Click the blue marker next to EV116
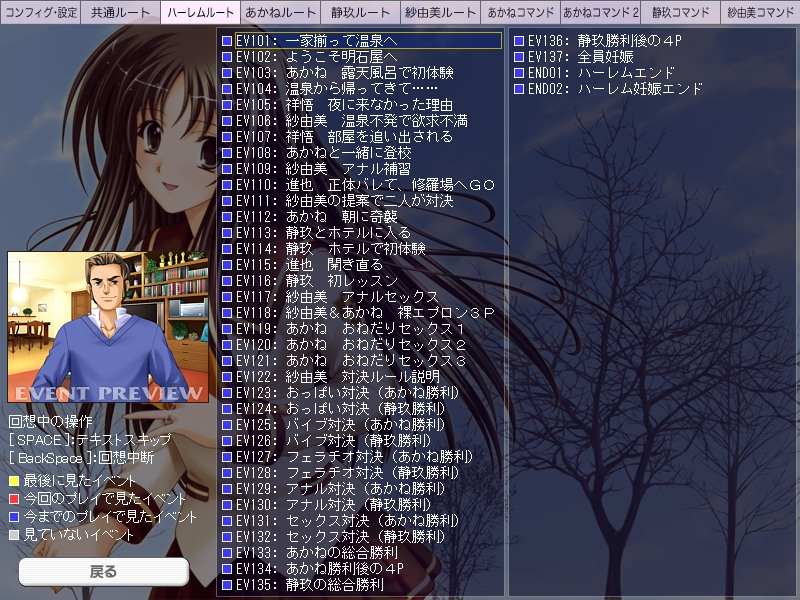 click(x=227, y=281)
